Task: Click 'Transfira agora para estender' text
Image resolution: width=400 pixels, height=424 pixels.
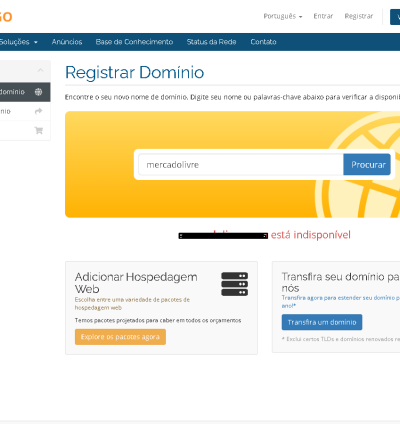Action: [341, 301]
